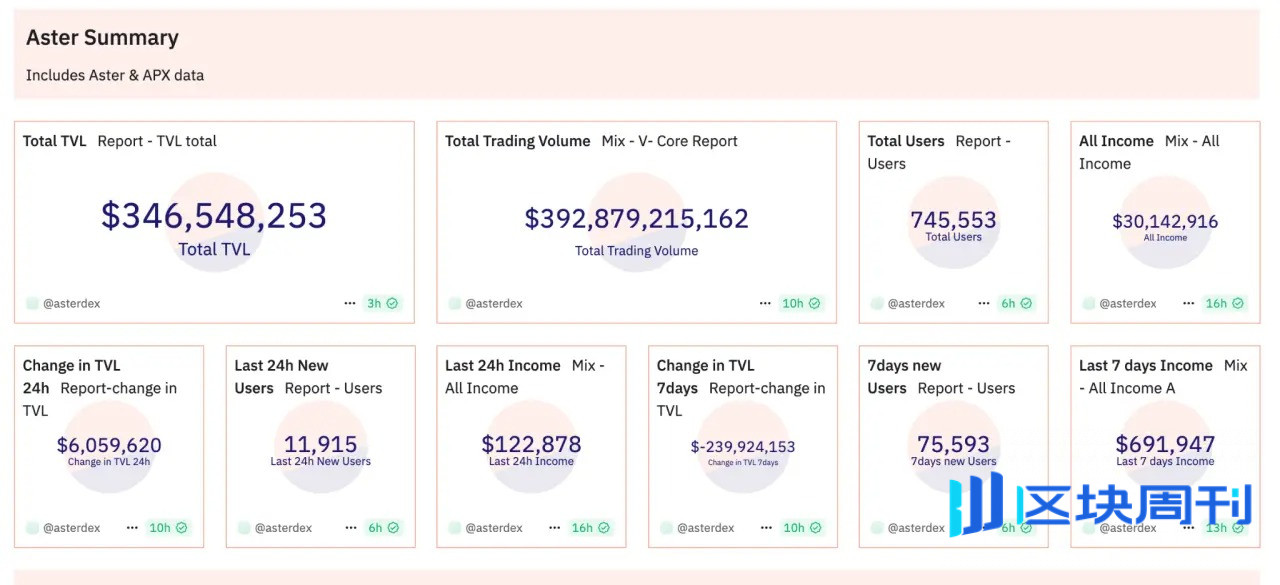Open the ellipsis menu on Total Users card
Viewport: 1280px width, 585px height.
pos(983,303)
